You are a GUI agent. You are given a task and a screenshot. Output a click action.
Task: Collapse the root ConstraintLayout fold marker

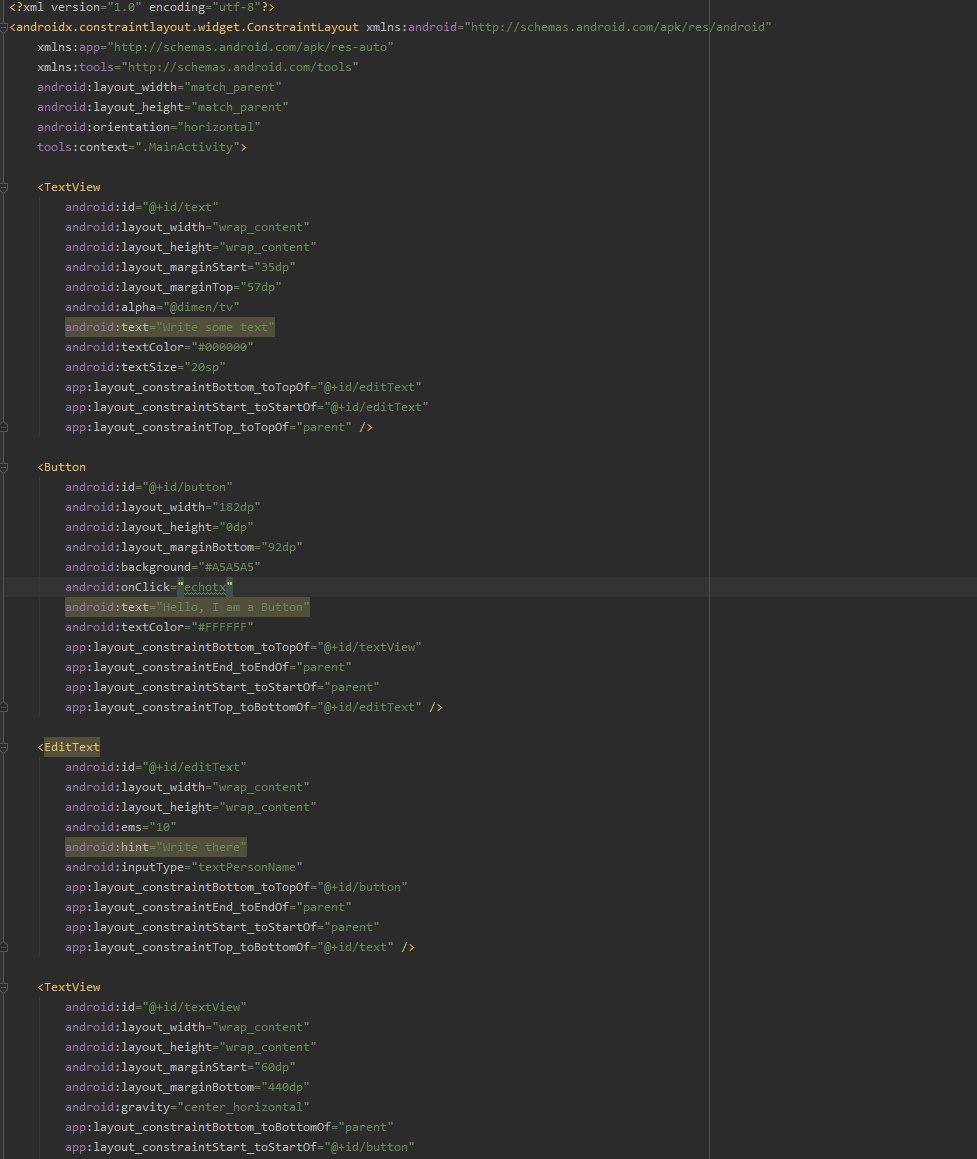(4, 27)
